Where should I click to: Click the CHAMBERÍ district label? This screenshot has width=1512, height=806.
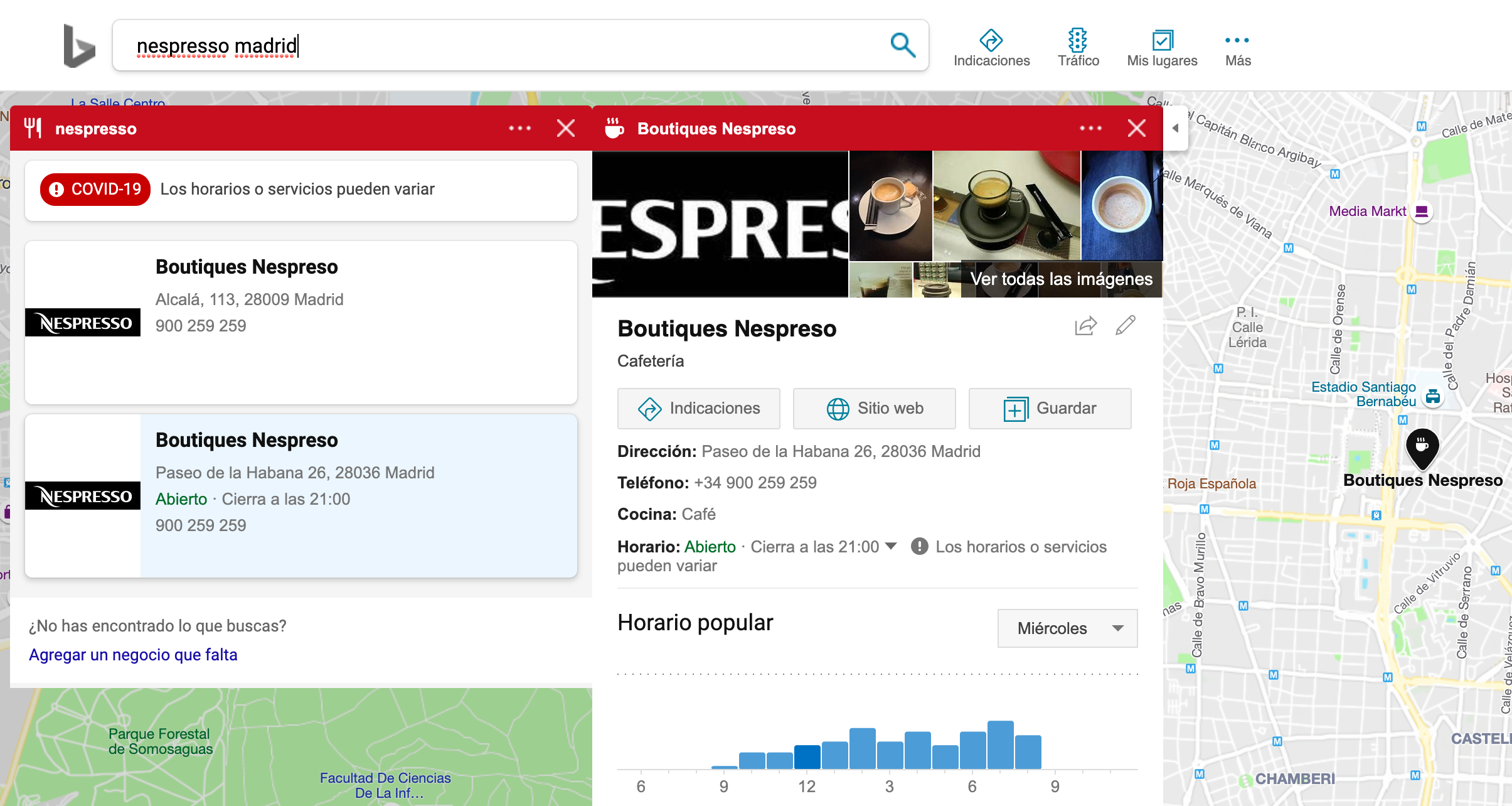coord(1295,779)
